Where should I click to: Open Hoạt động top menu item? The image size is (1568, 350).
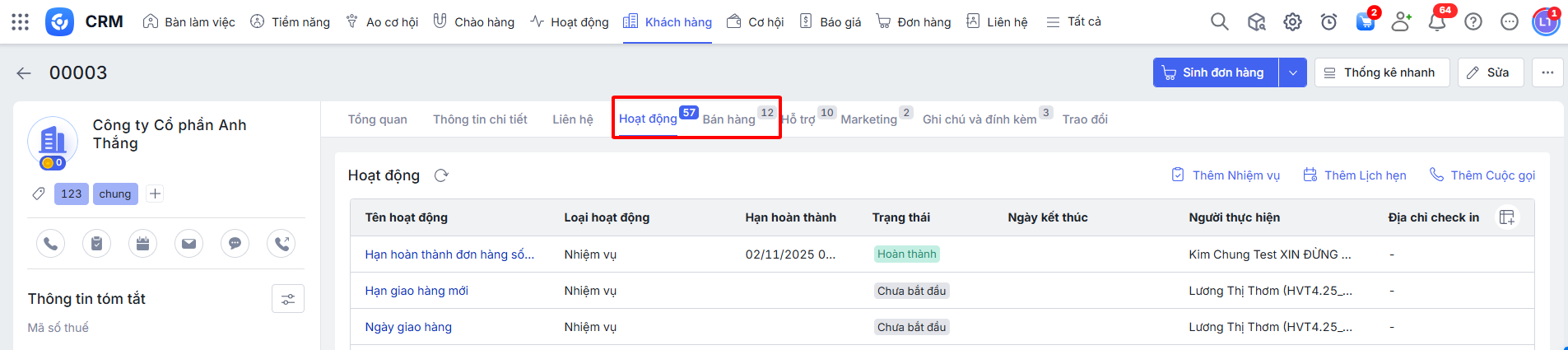[x=570, y=22]
